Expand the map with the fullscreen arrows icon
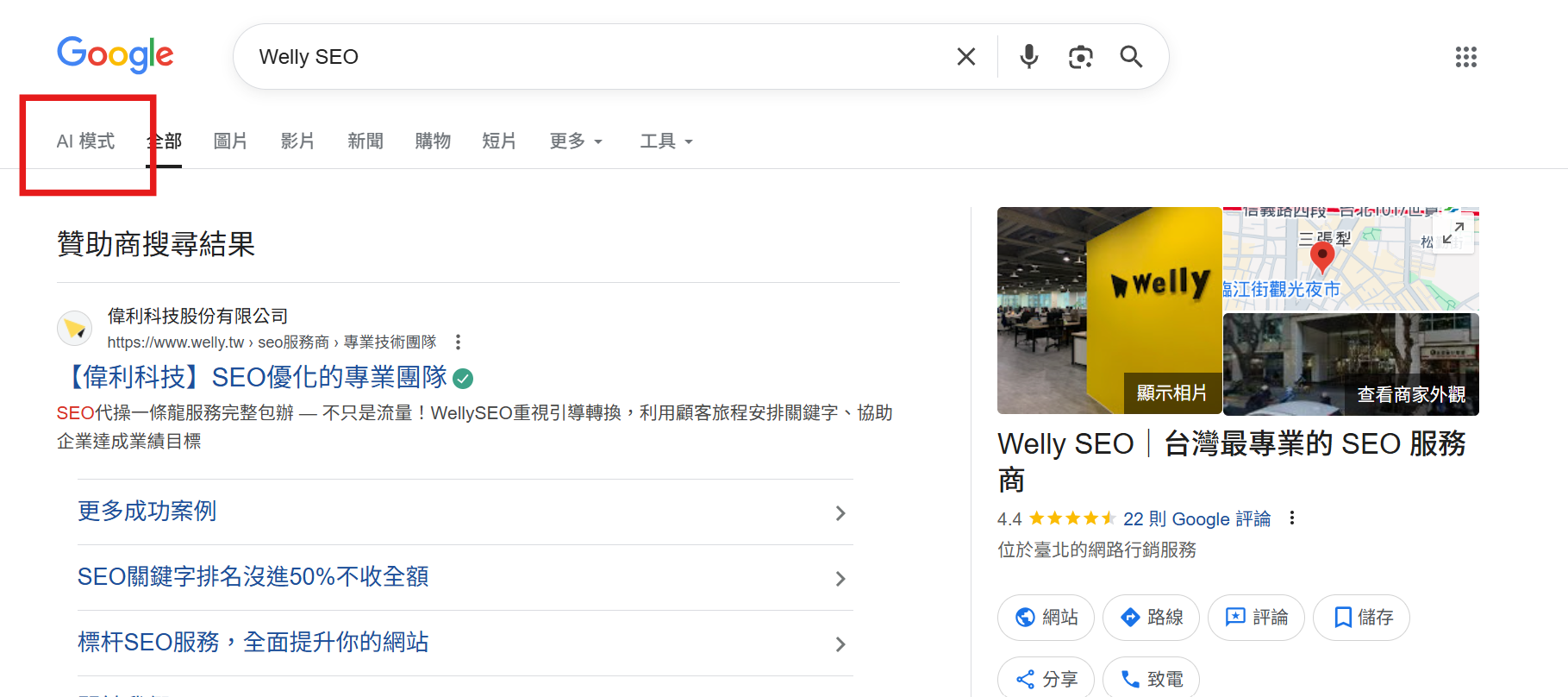The height and width of the screenshot is (697, 1568). pyautogui.click(x=1453, y=233)
